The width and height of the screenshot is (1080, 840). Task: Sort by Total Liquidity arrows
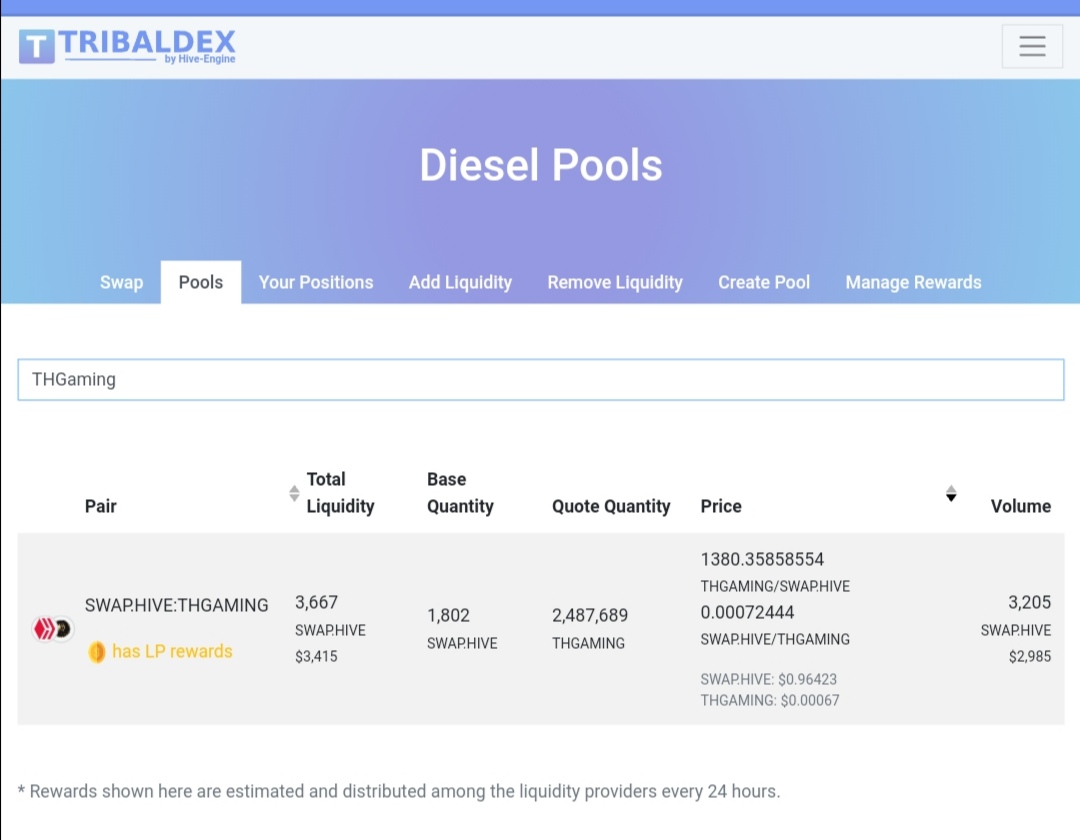coord(294,493)
